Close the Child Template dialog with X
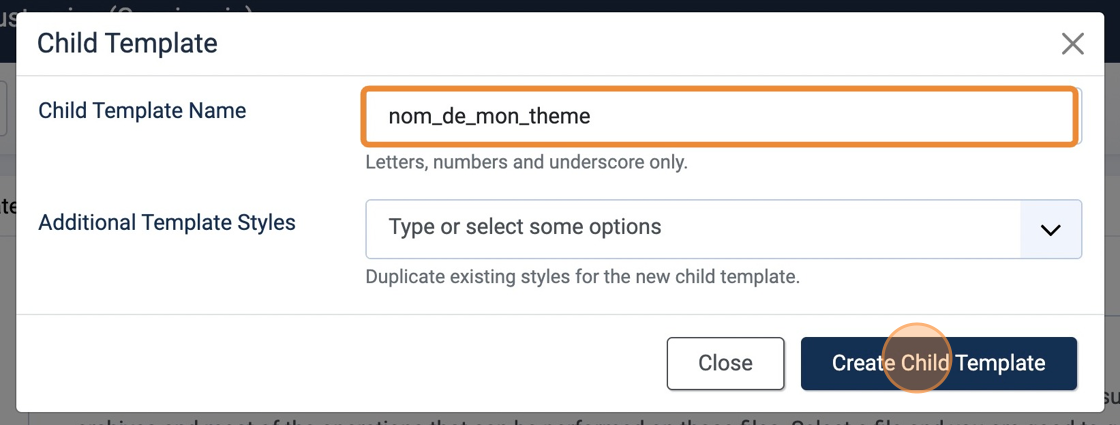This screenshot has height=425, width=1120. point(1072,44)
